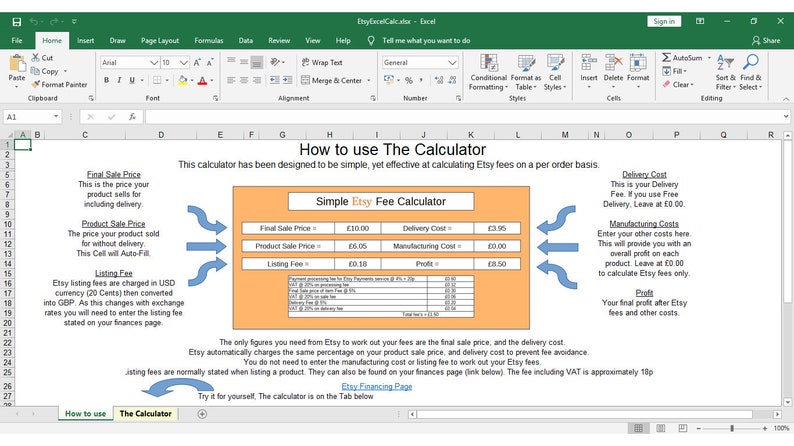Open Sort & Filter menu
The image size is (794, 446).
tap(725, 72)
